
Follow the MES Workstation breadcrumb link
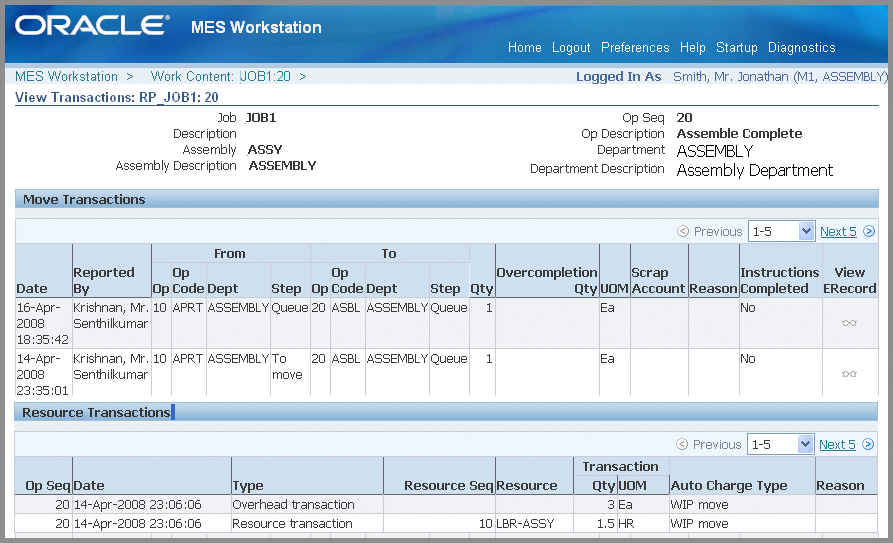(66, 76)
